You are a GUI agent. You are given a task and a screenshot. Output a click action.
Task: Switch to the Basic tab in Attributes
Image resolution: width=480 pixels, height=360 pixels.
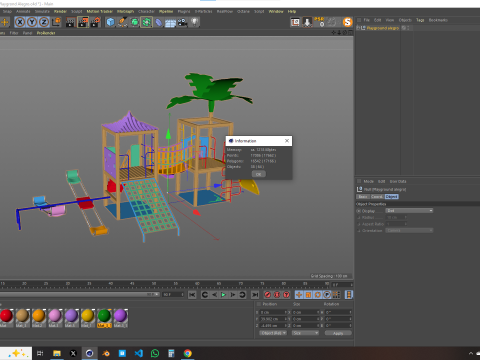click(363, 197)
